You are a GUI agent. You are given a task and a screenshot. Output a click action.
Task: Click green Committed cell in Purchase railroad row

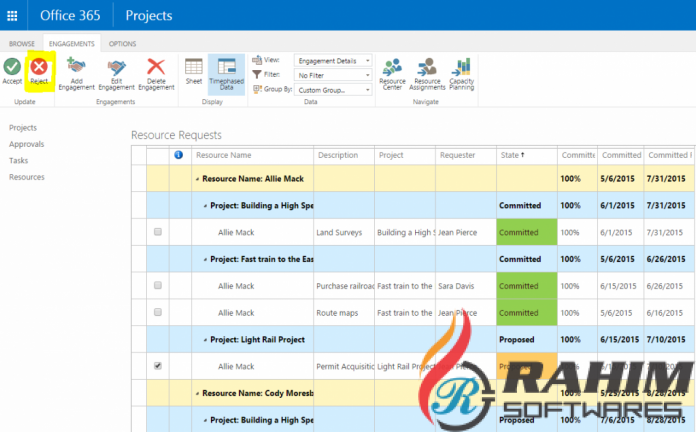click(527, 286)
